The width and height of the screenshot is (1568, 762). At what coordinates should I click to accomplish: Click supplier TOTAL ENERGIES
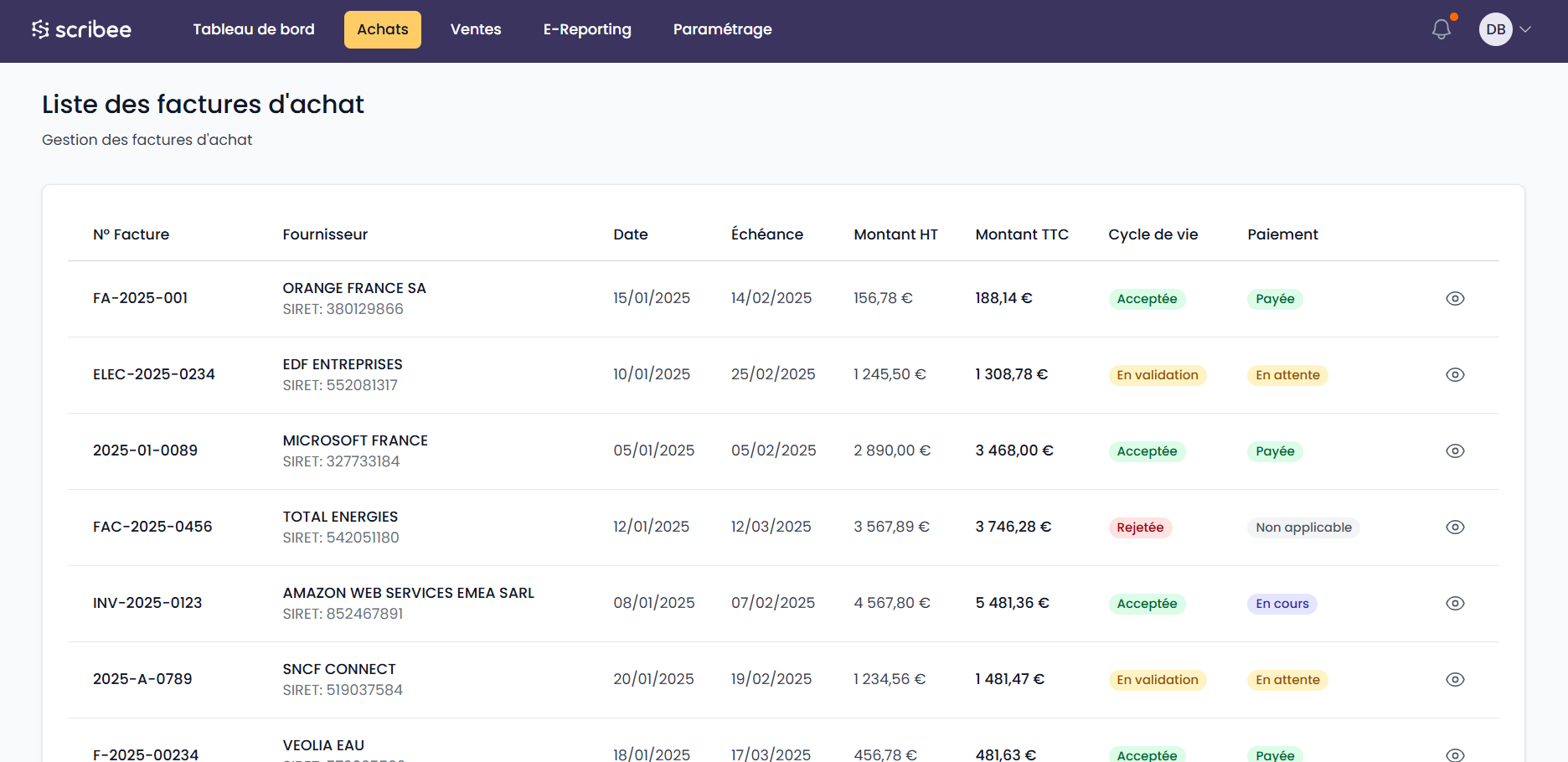tap(340, 517)
